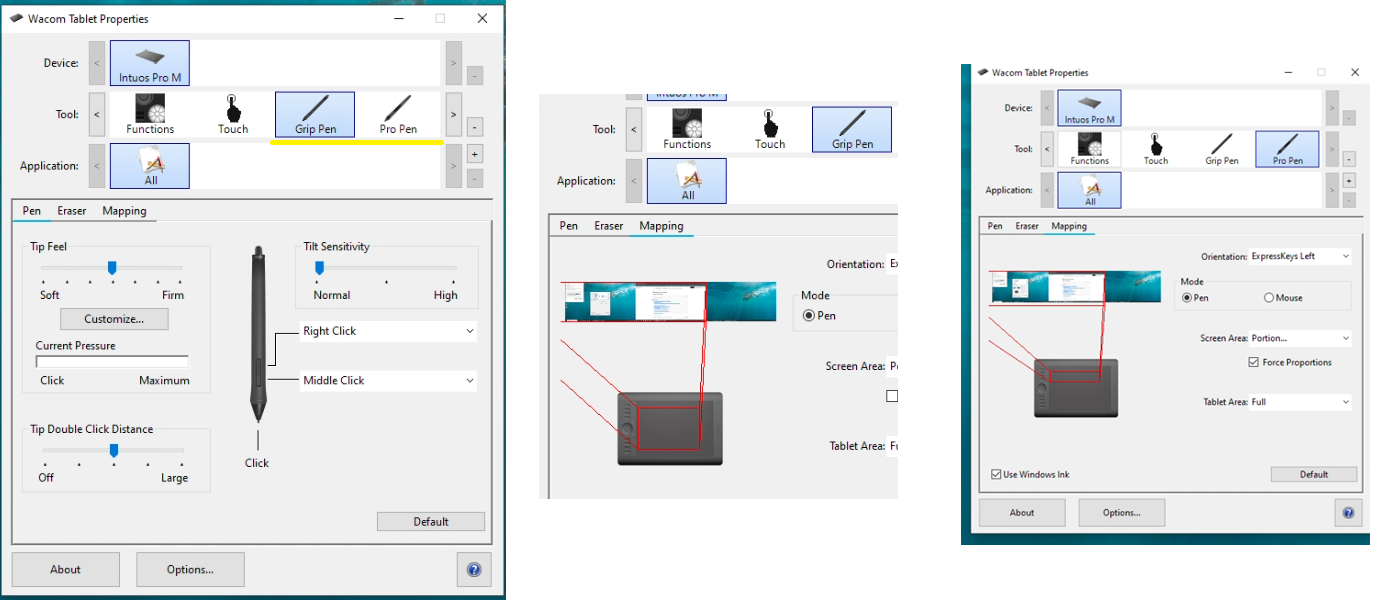Click tablet image in cropped middle panel

click(x=670, y=428)
